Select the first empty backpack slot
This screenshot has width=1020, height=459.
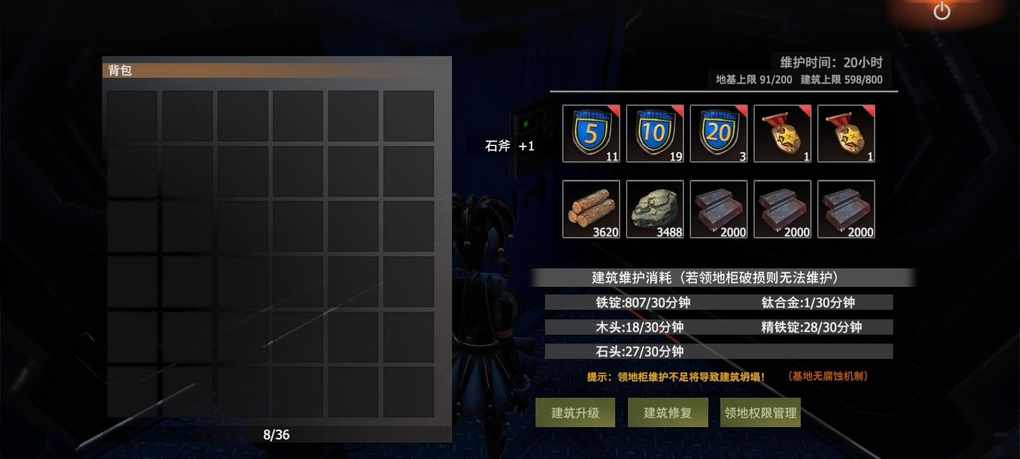133,116
